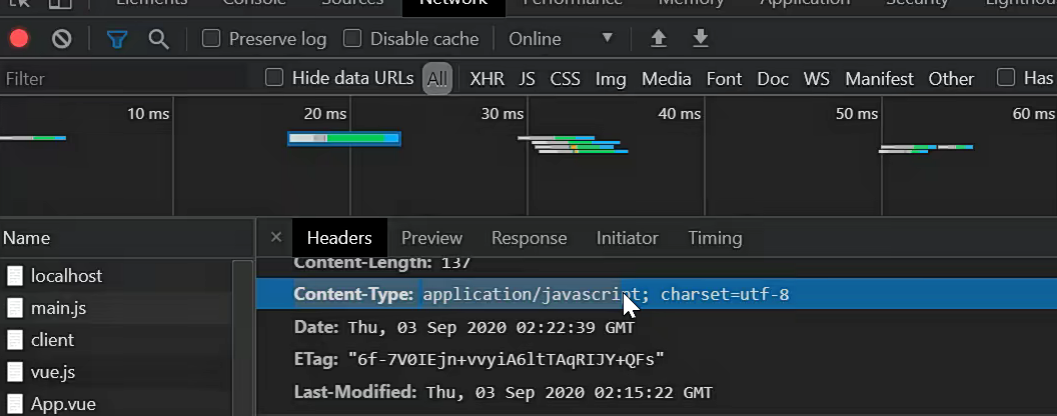Image resolution: width=1057 pixels, height=416 pixels.
Task: Enable the Preserve log checkbox
Action: click(x=211, y=39)
